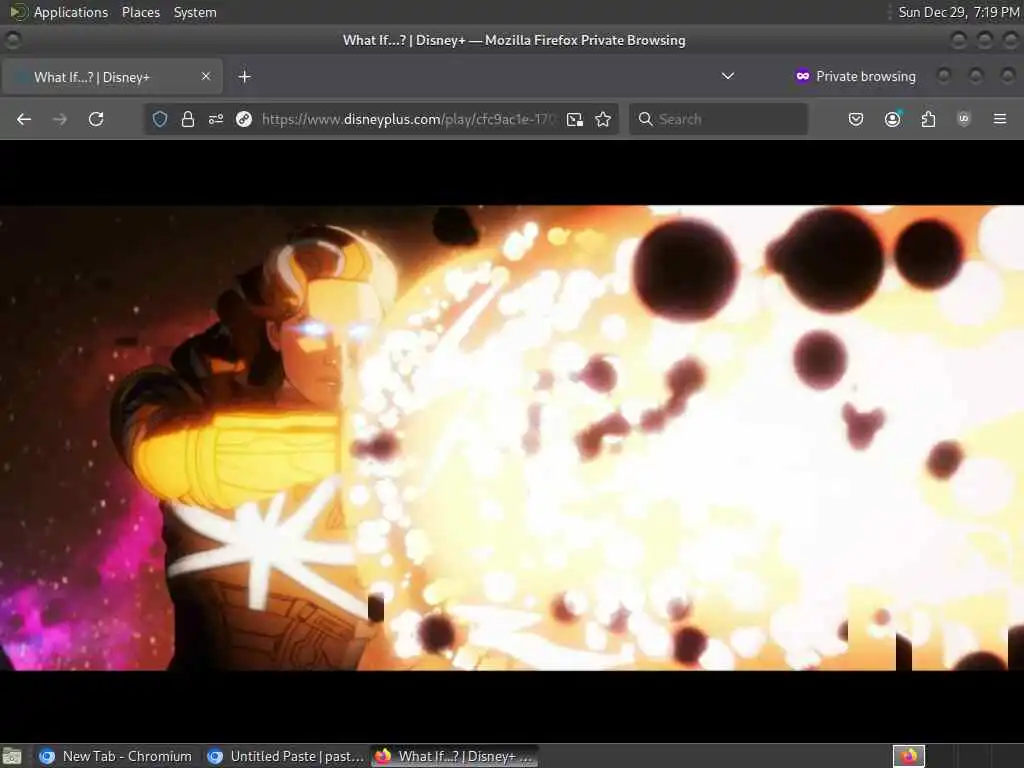This screenshot has width=1024, height=768.
Task: Click the Private browsing indicator
Action: point(856,76)
